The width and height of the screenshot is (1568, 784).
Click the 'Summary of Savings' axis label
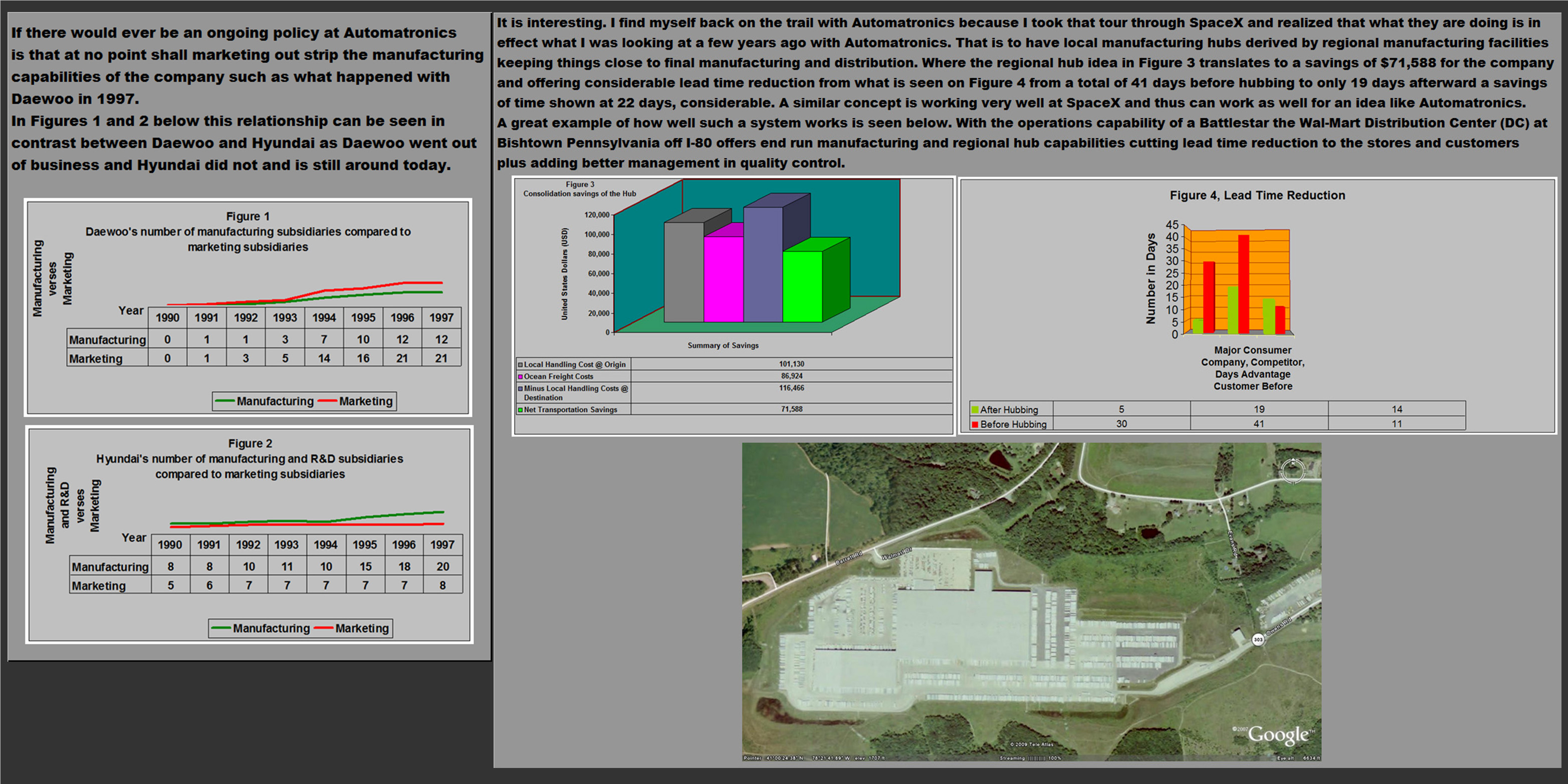click(x=723, y=345)
